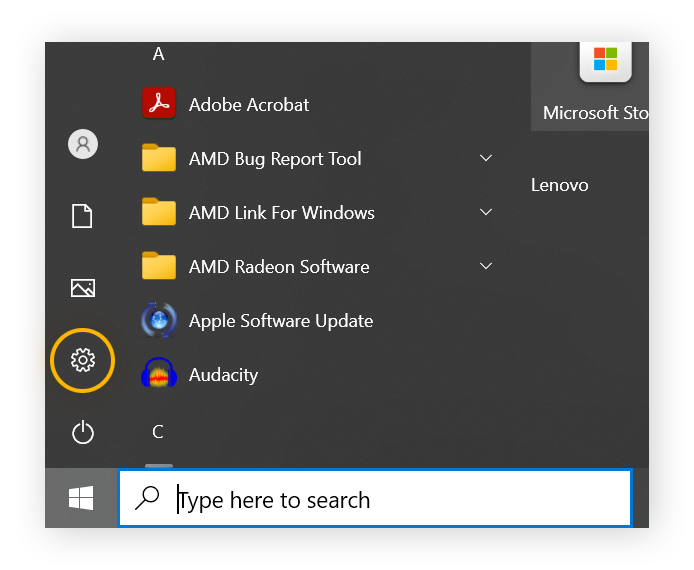Image resolution: width=694 pixels, height=570 pixels.
Task: Launch the Apple Software Update icon
Action: pos(159,320)
